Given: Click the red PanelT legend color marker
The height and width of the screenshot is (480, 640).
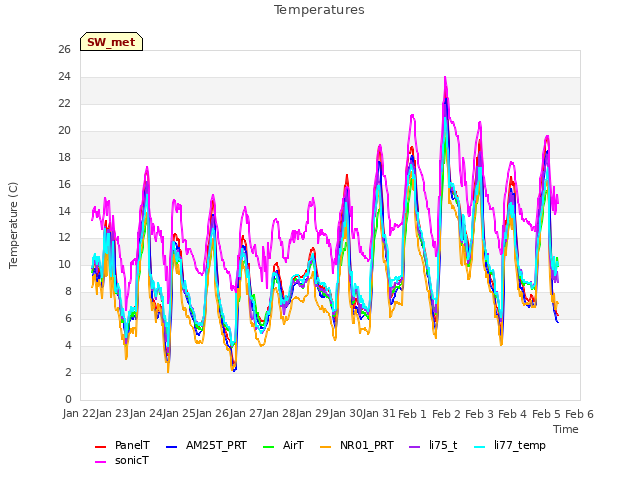Looking at the screenshot, I should coord(100,447).
